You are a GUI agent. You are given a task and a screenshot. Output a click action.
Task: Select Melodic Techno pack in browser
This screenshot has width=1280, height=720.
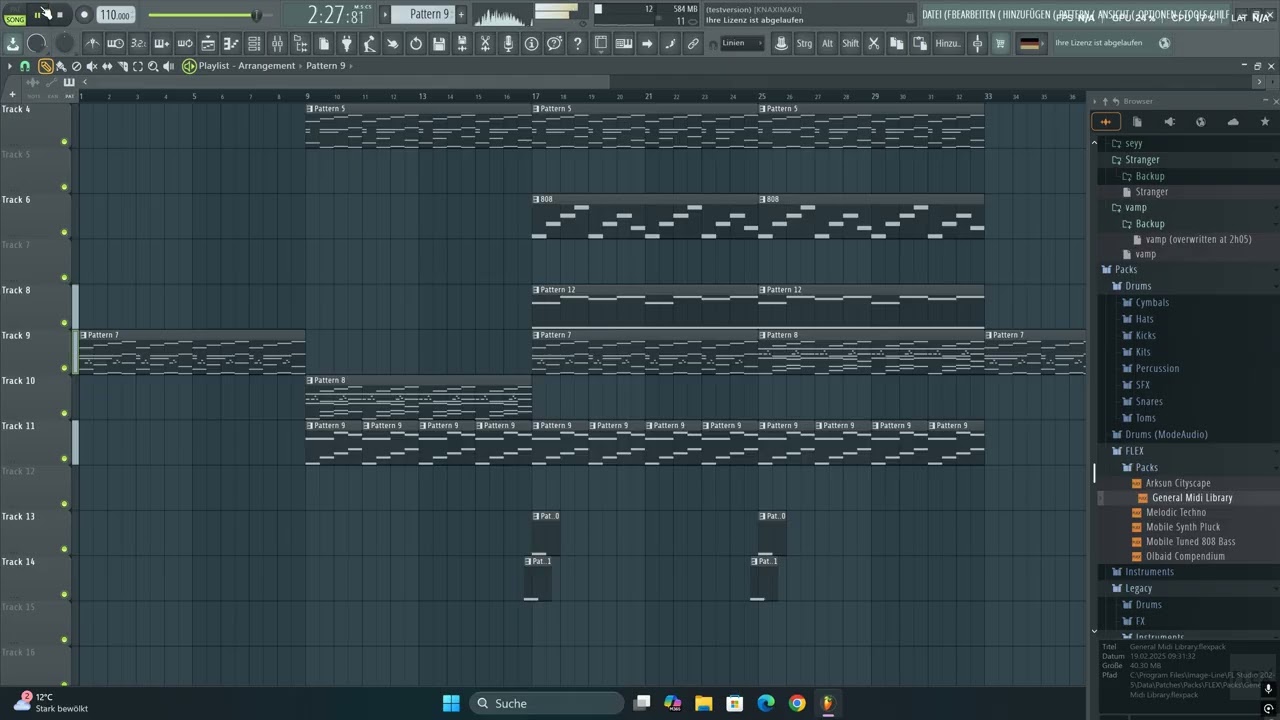pyautogui.click(x=1176, y=512)
